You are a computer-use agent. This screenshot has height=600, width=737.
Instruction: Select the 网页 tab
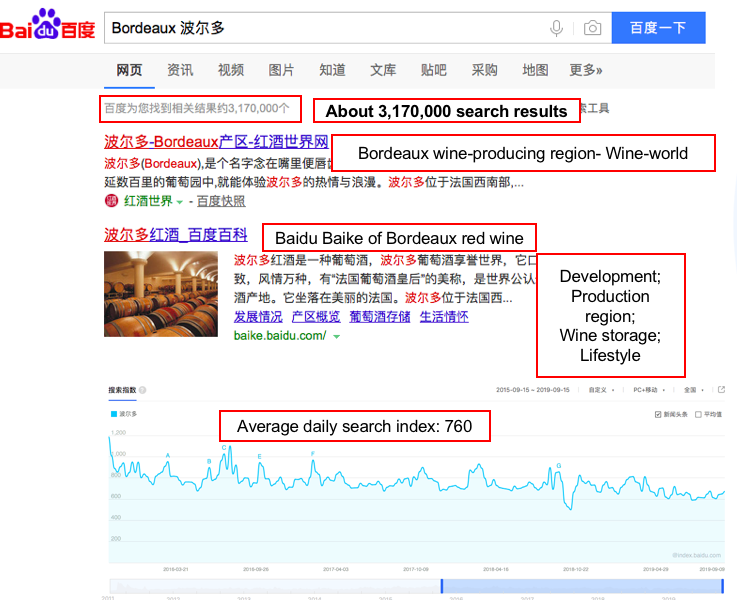click(x=129, y=70)
